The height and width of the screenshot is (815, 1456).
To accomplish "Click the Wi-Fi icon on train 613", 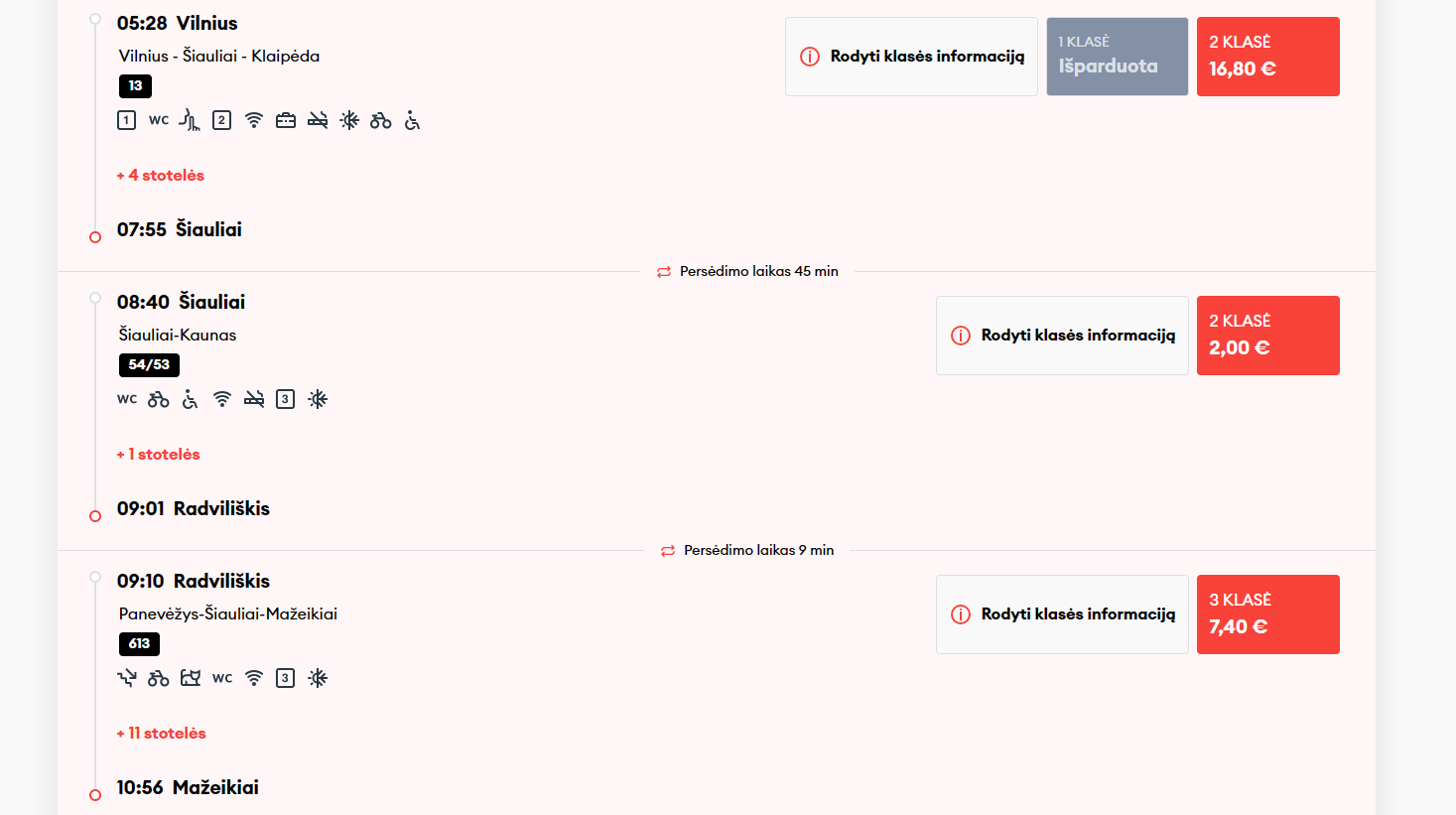I will point(254,679).
